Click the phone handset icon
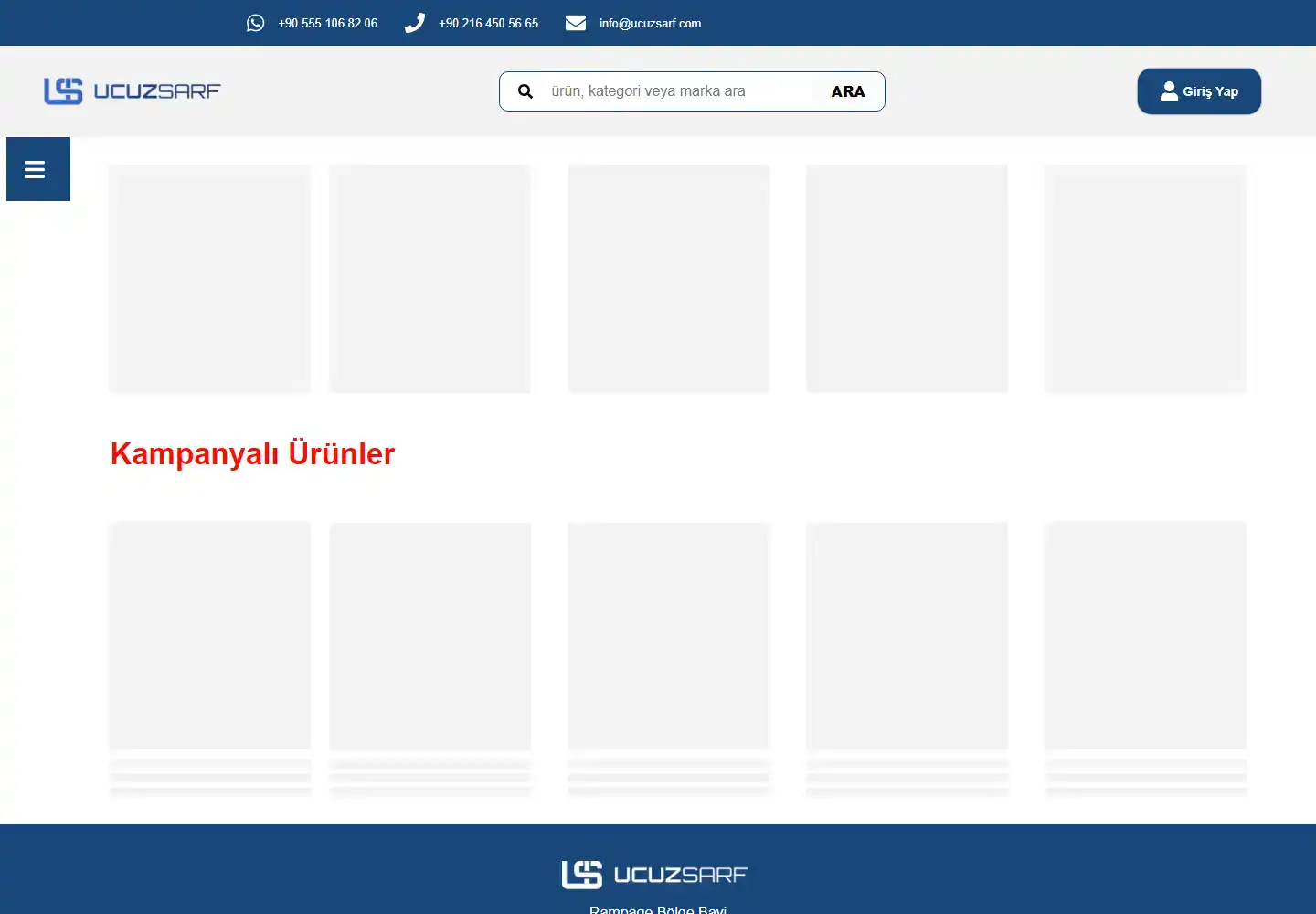This screenshot has height=914, width=1316. [x=415, y=23]
